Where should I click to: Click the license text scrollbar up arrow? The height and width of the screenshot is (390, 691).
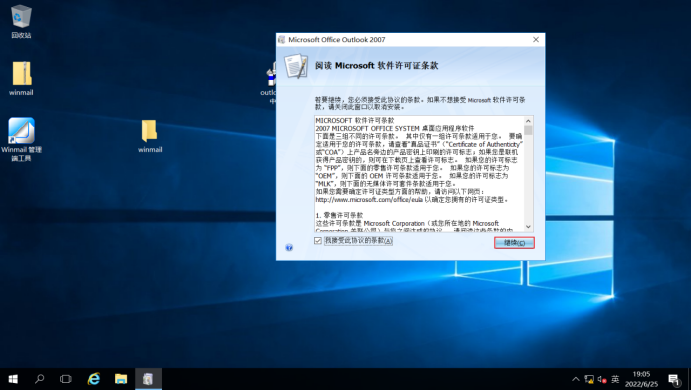[528, 121]
